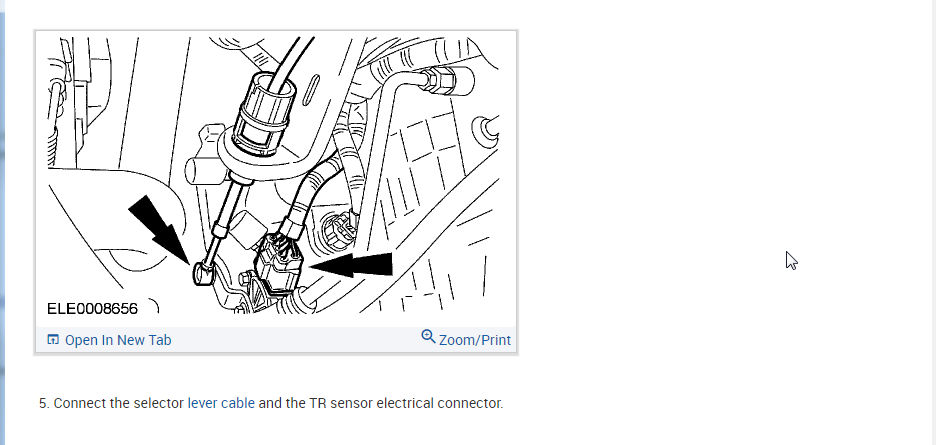Click the tube fitting nut in the diagram
The image size is (936, 445).
coord(441,81)
